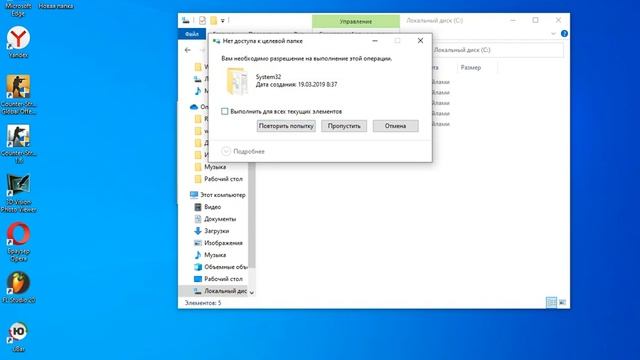Viewport: 640px width, 360px height.
Task: Click the navigation pane vertical scrollbar thumb
Action: (251, 214)
